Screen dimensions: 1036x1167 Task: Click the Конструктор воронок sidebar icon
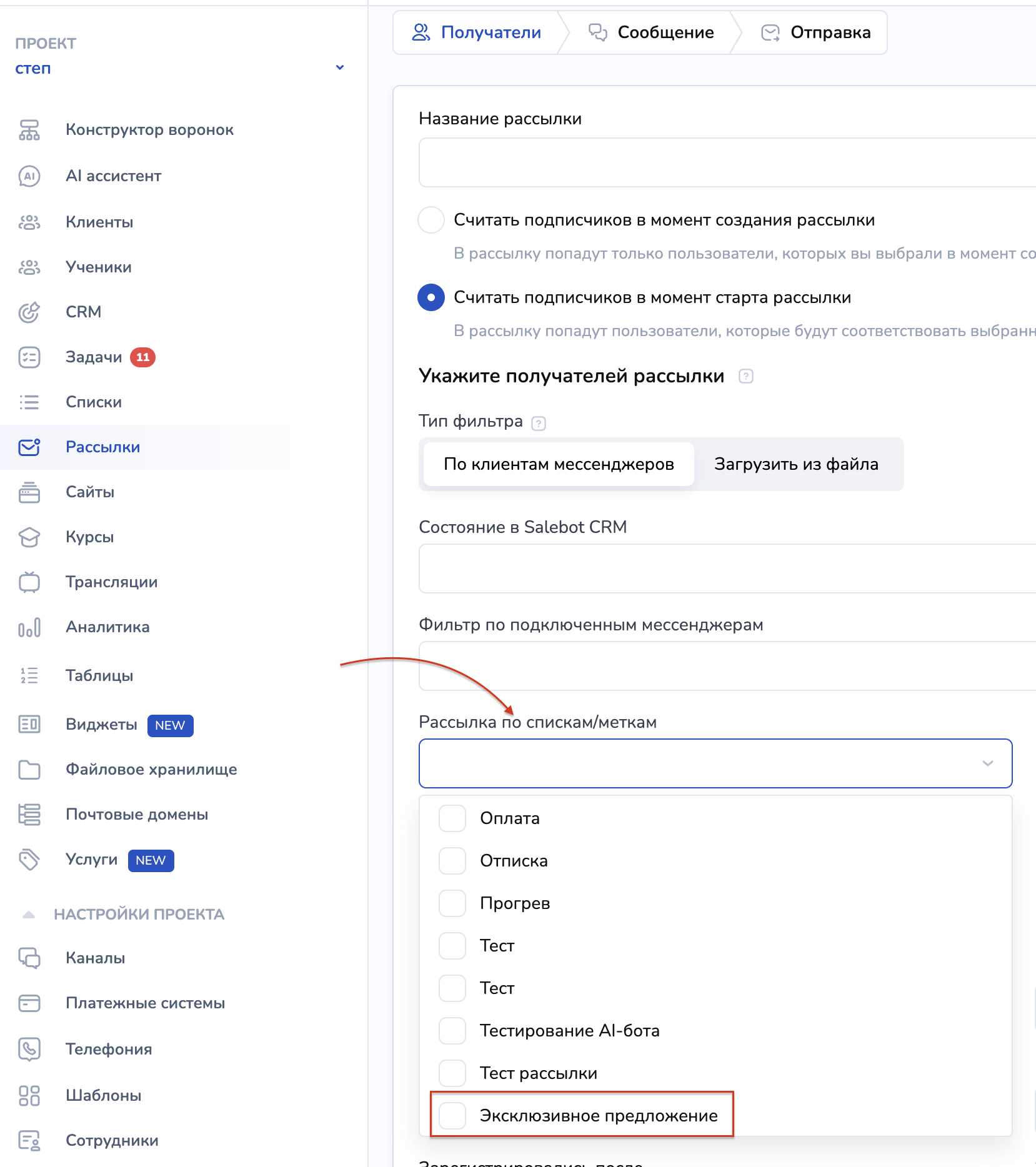[29, 130]
